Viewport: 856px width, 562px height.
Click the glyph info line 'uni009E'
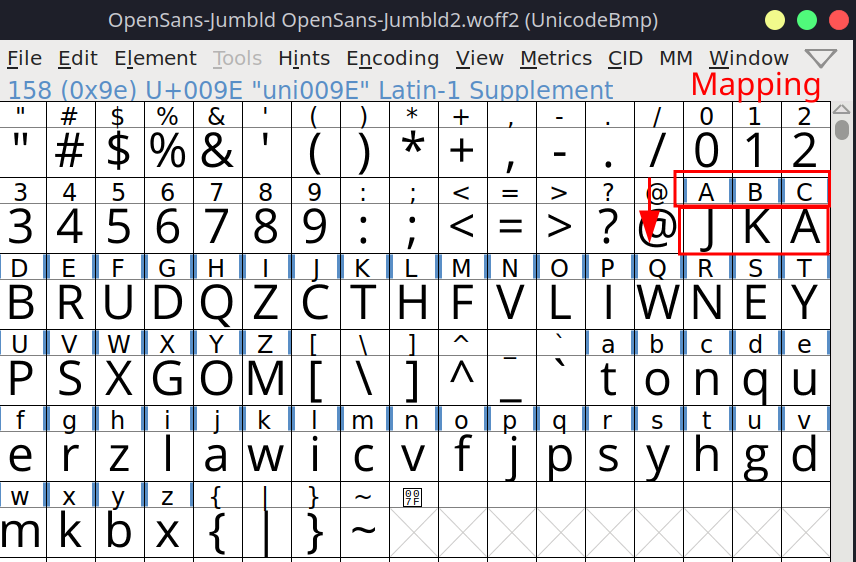(x=311, y=90)
